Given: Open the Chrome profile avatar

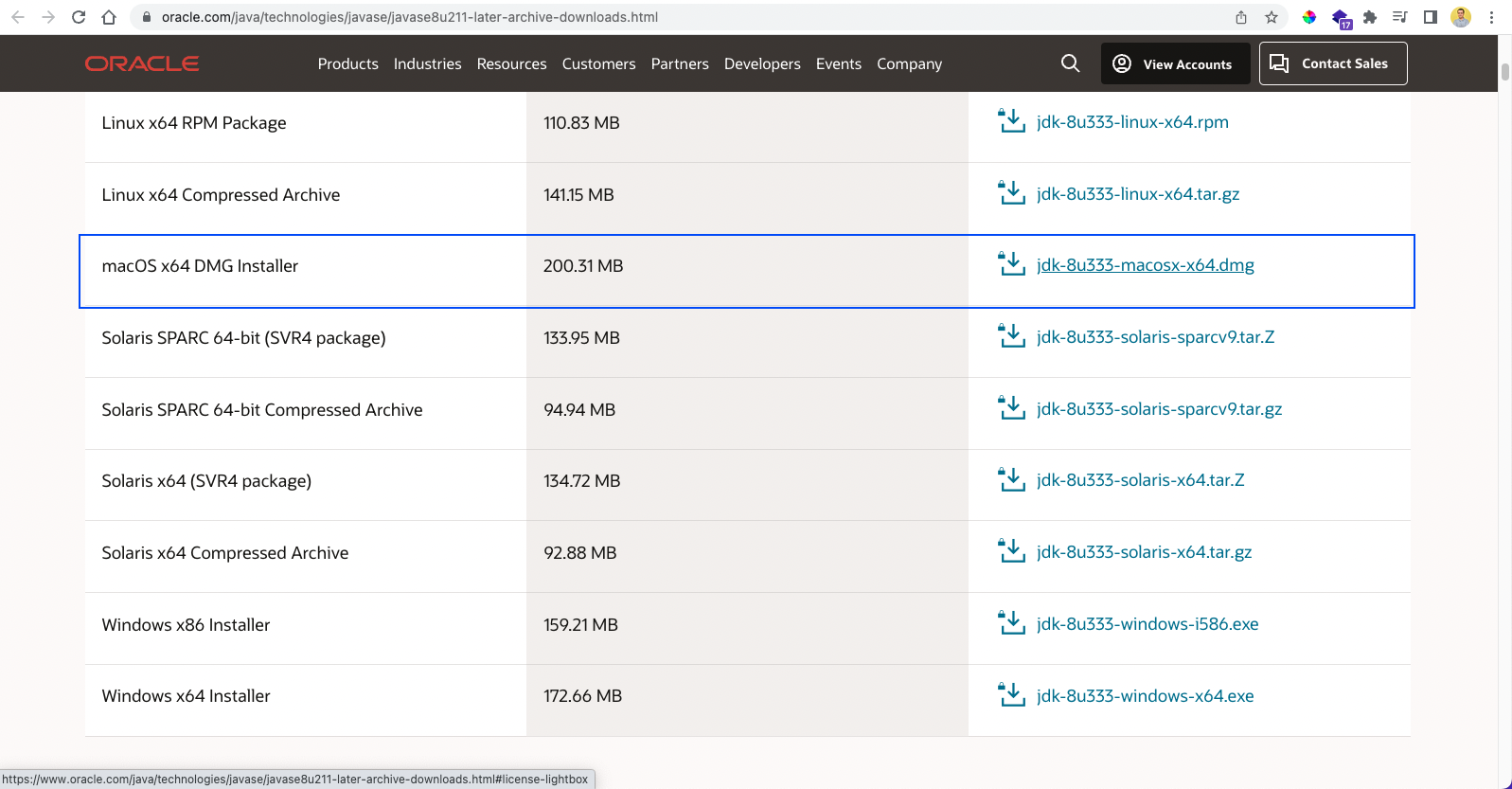Looking at the screenshot, I should pos(1461,17).
